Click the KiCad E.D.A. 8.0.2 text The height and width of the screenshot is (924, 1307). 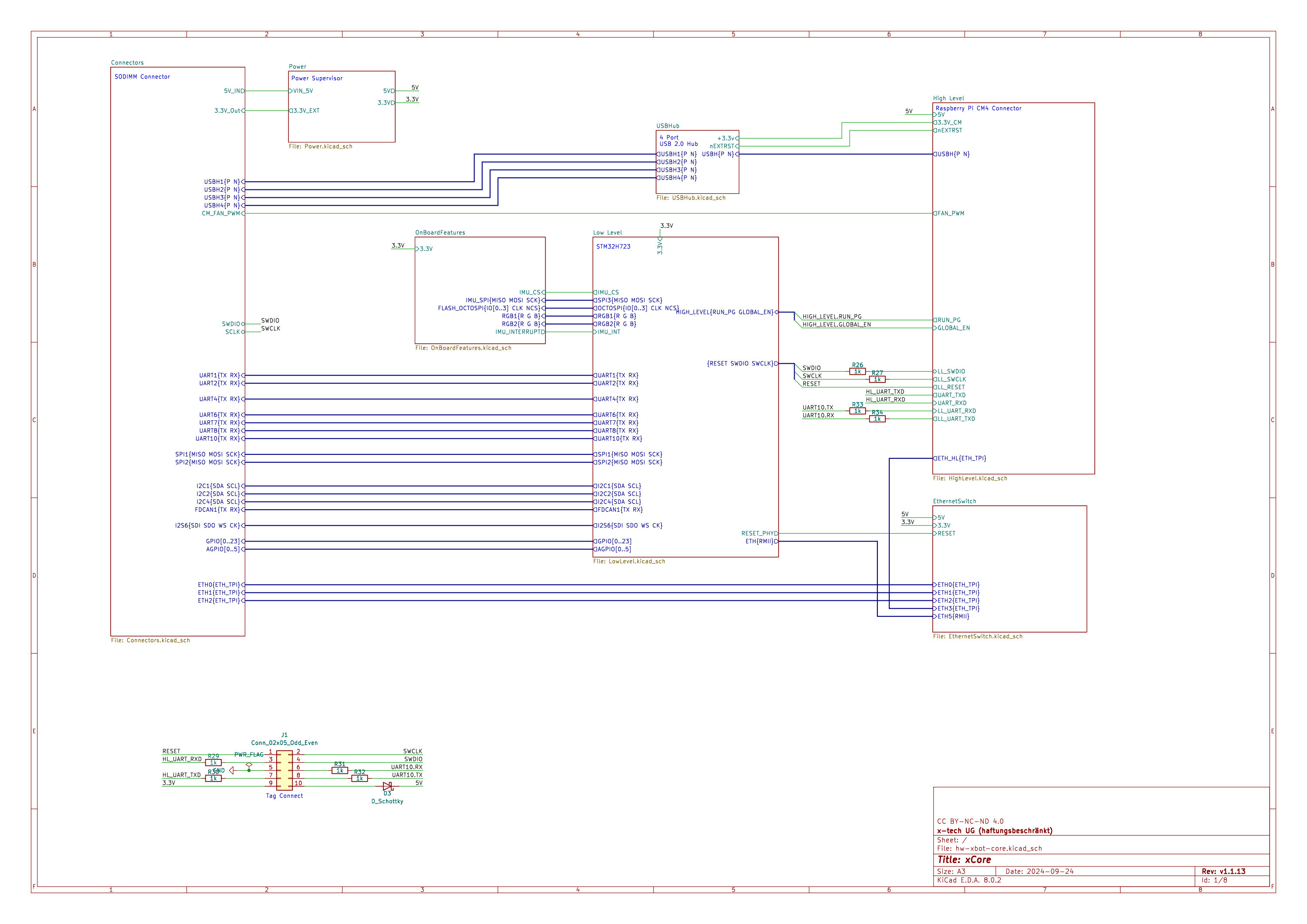(x=969, y=880)
